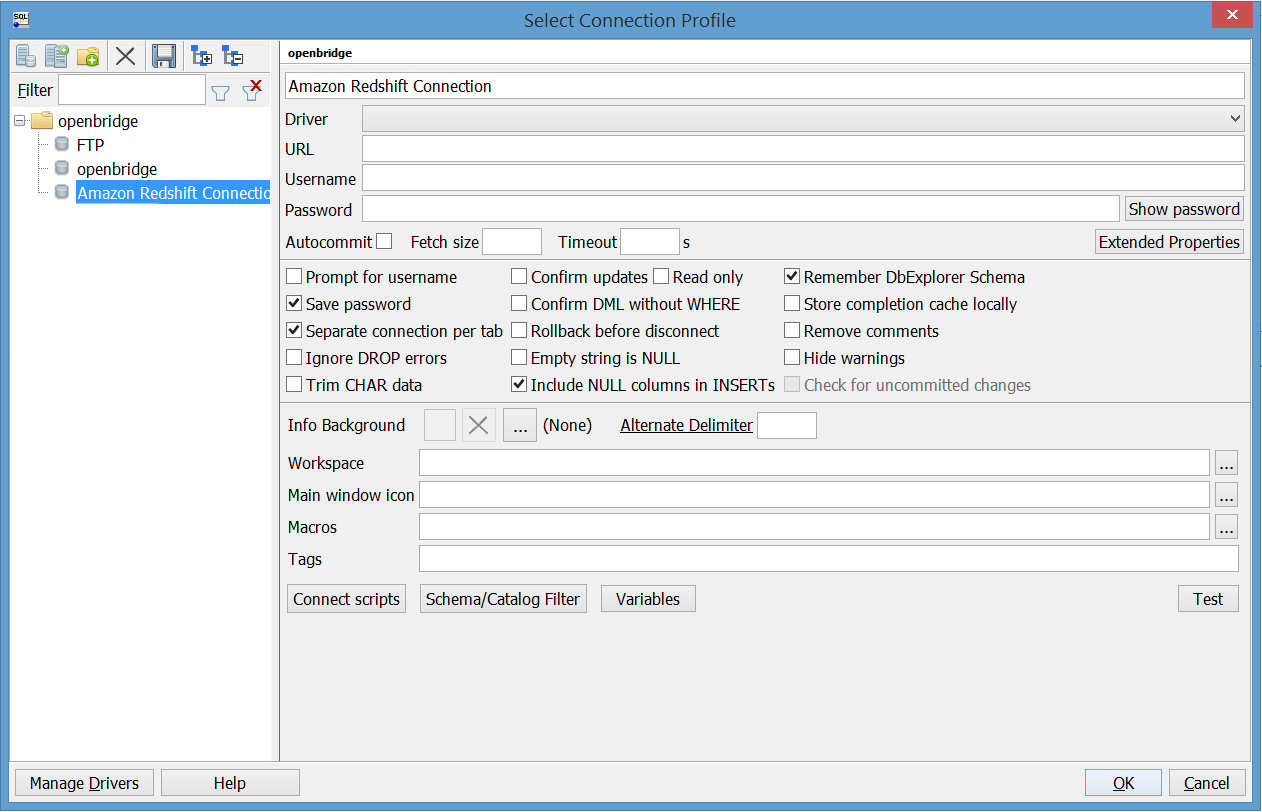Open the Driver dropdown list
The height and width of the screenshot is (812, 1262).
coord(803,119)
